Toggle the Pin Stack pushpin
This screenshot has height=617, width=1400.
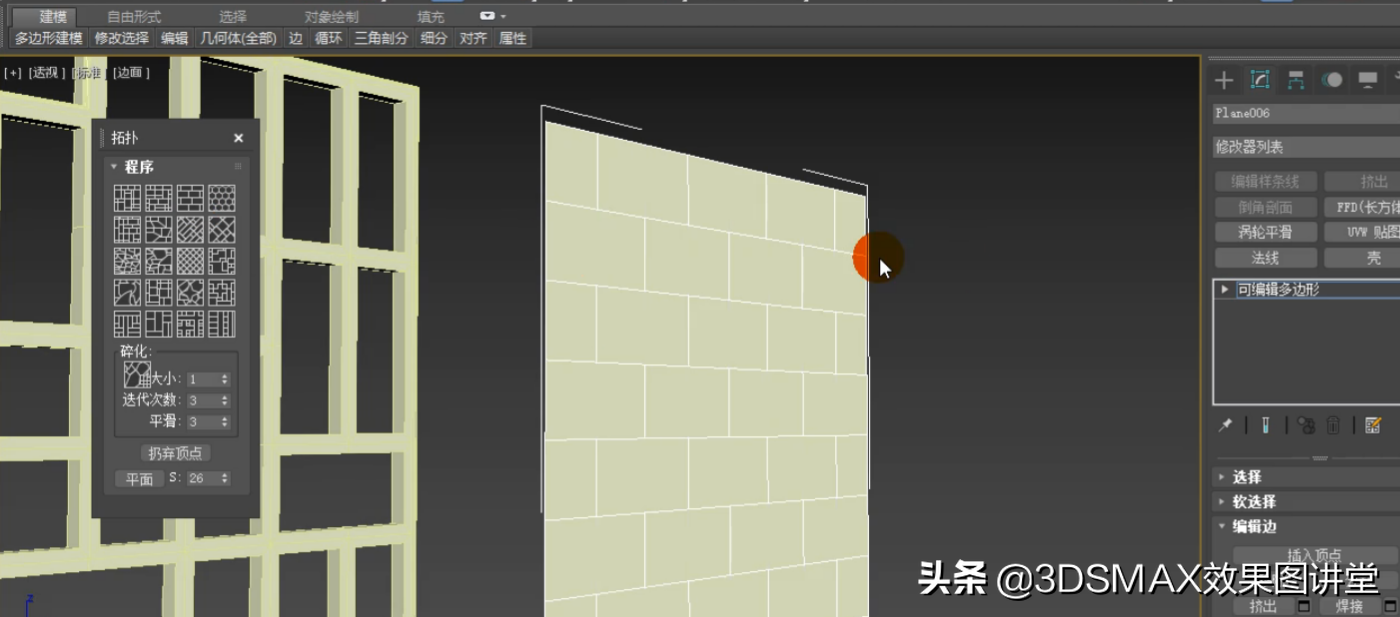pyautogui.click(x=1225, y=425)
